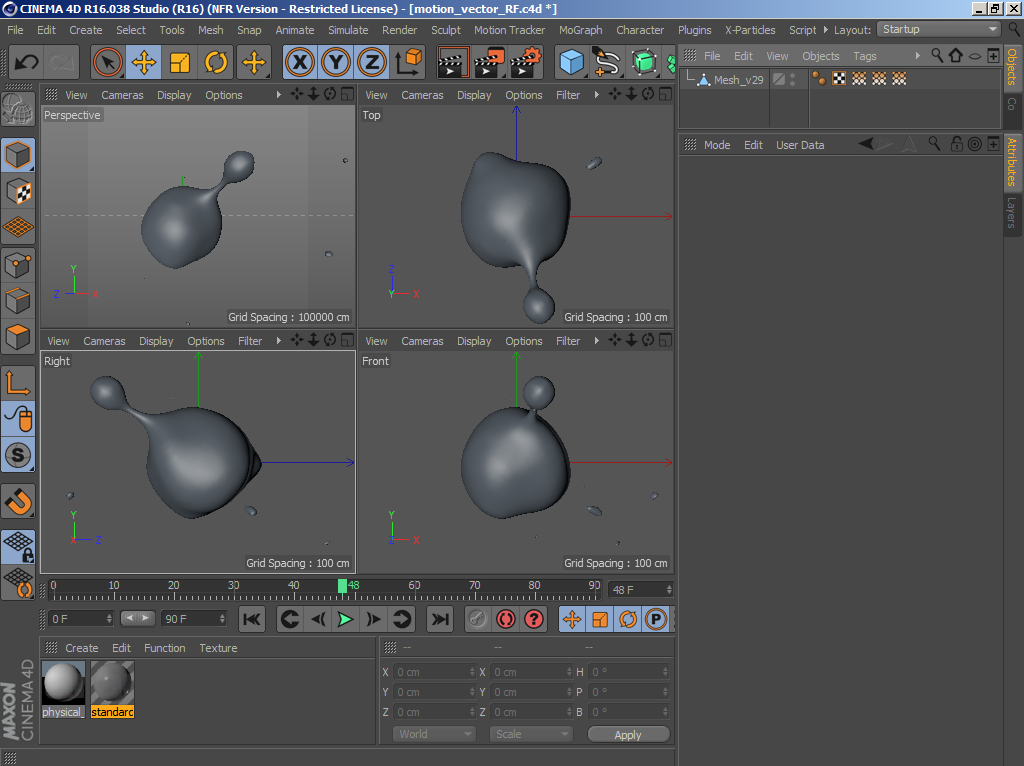Open the MoGraph menu

[x=580, y=30]
